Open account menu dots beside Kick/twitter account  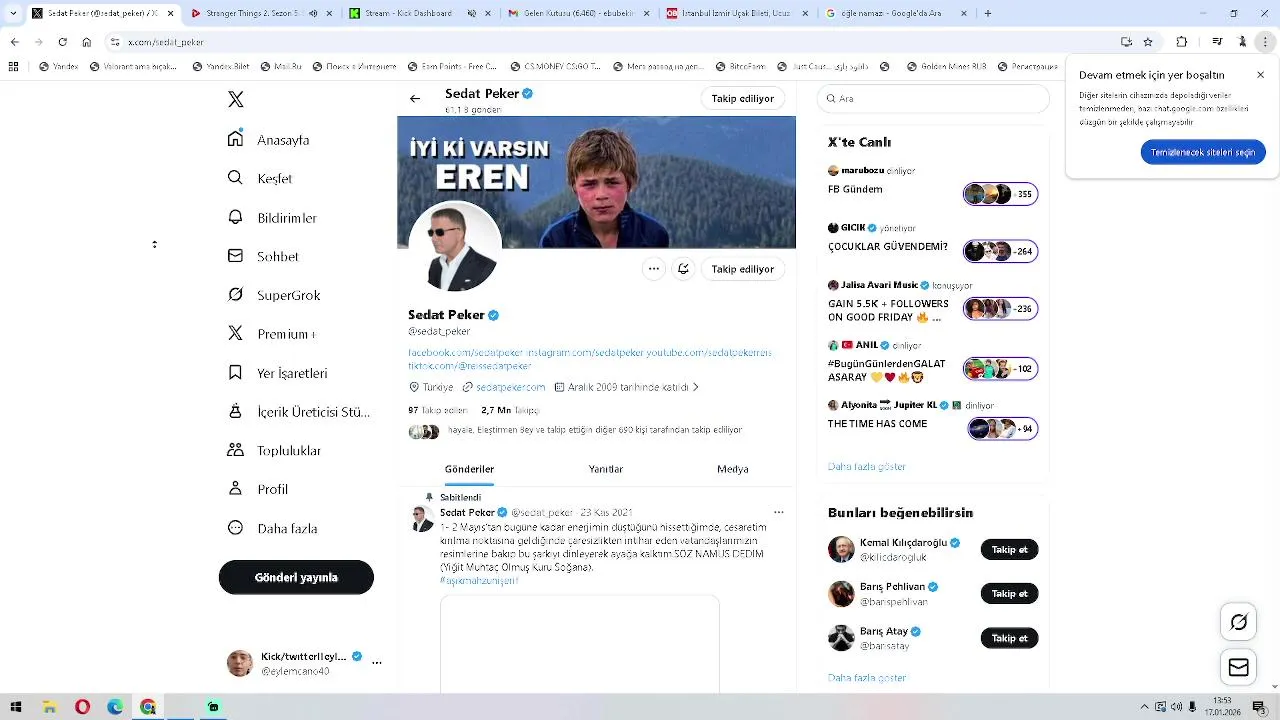(x=377, y=663)
